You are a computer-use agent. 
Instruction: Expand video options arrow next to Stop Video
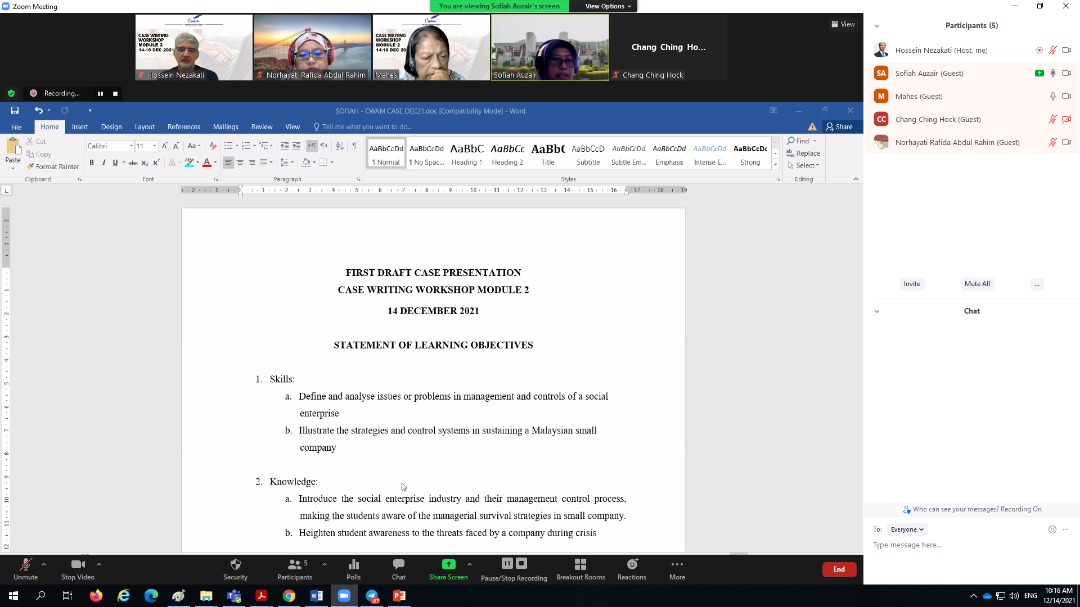point(98,564)
